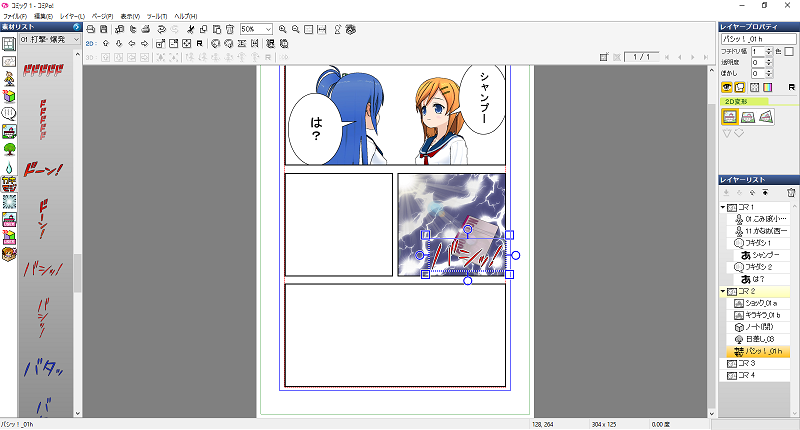Click the フチドリ幅 value stepper arrows
The image size is (800, 430).
click(769, 51)
